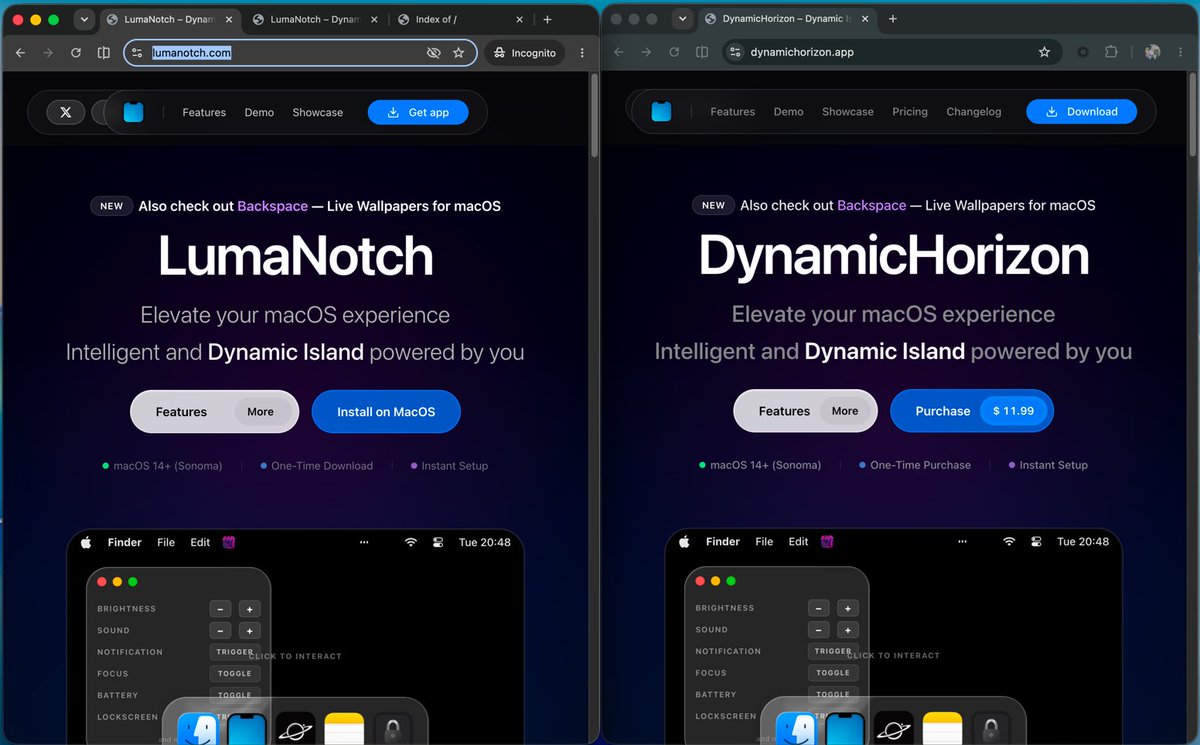Click the blue logo icon in DynamicHorizon navbar

(661, 111)
